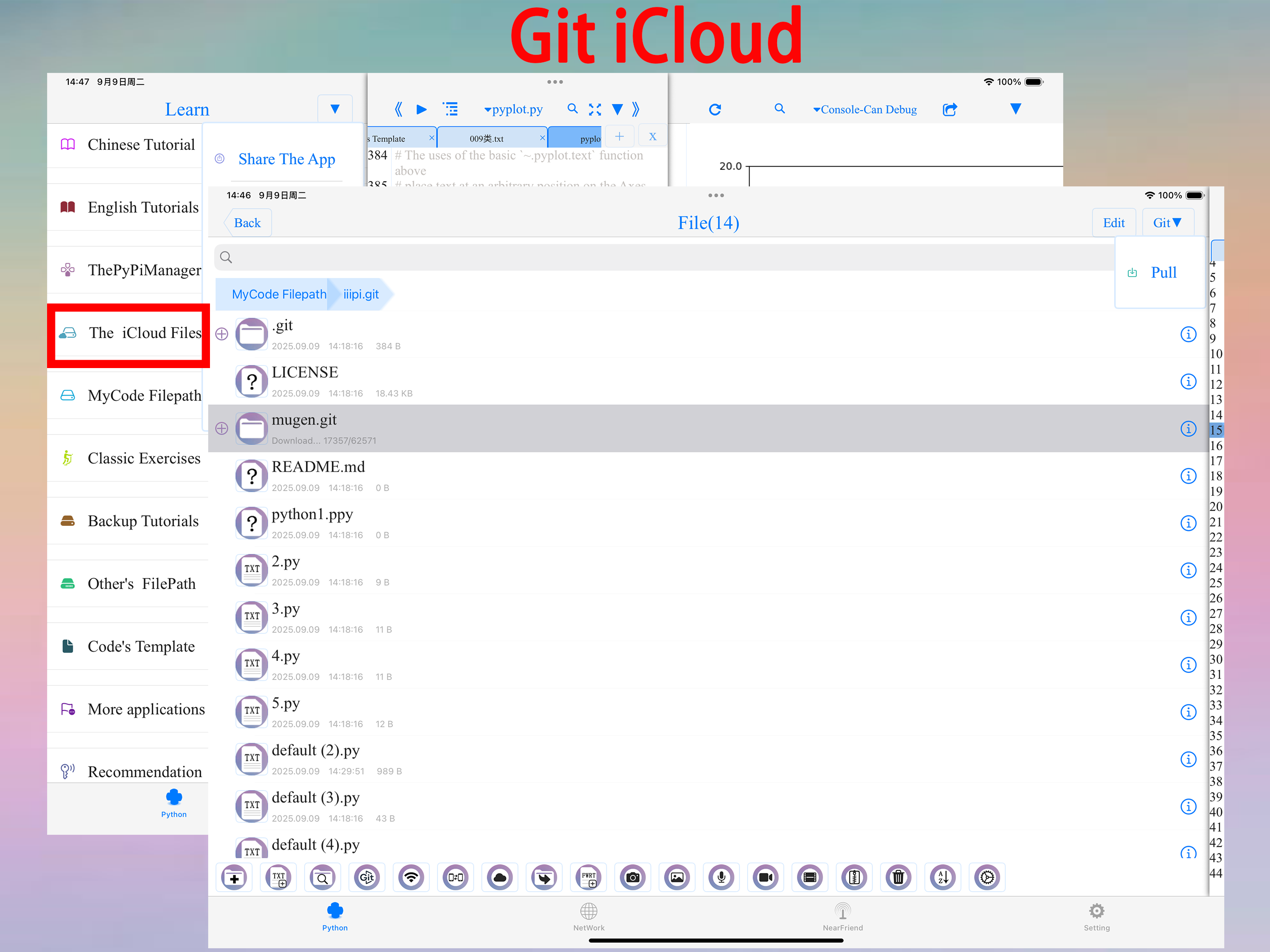Screen dimensions: 1270x952
Task: Toggle fullscreen in the editor toolbar
Action: pos(595,109)
